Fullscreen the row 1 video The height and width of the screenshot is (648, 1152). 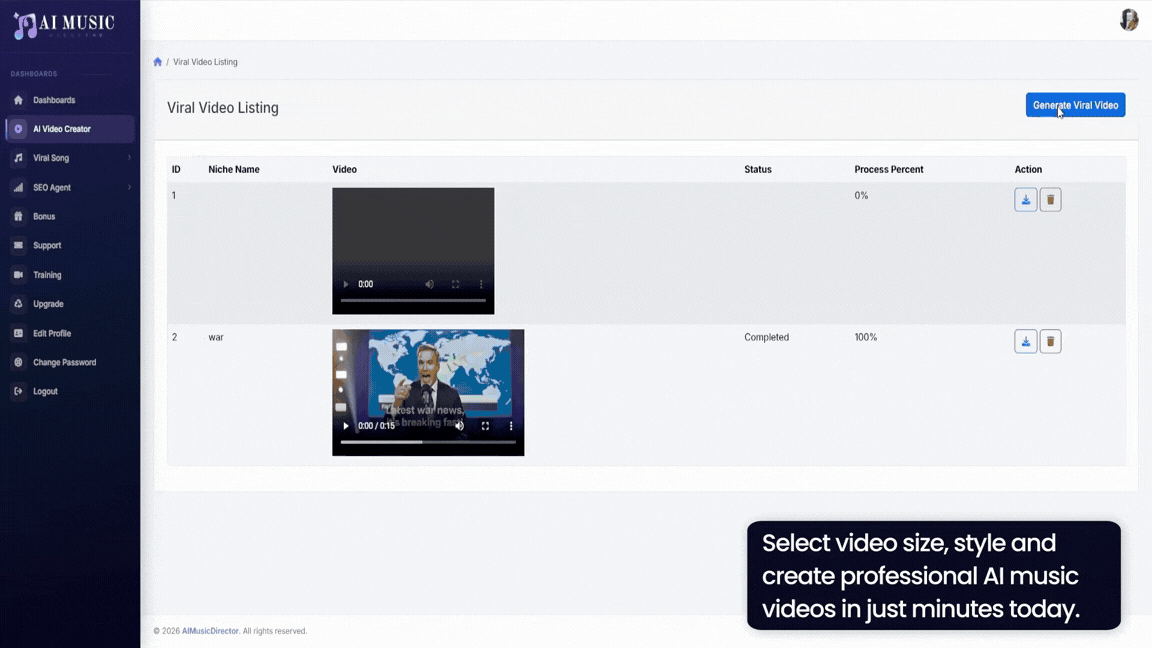(456, 284)
